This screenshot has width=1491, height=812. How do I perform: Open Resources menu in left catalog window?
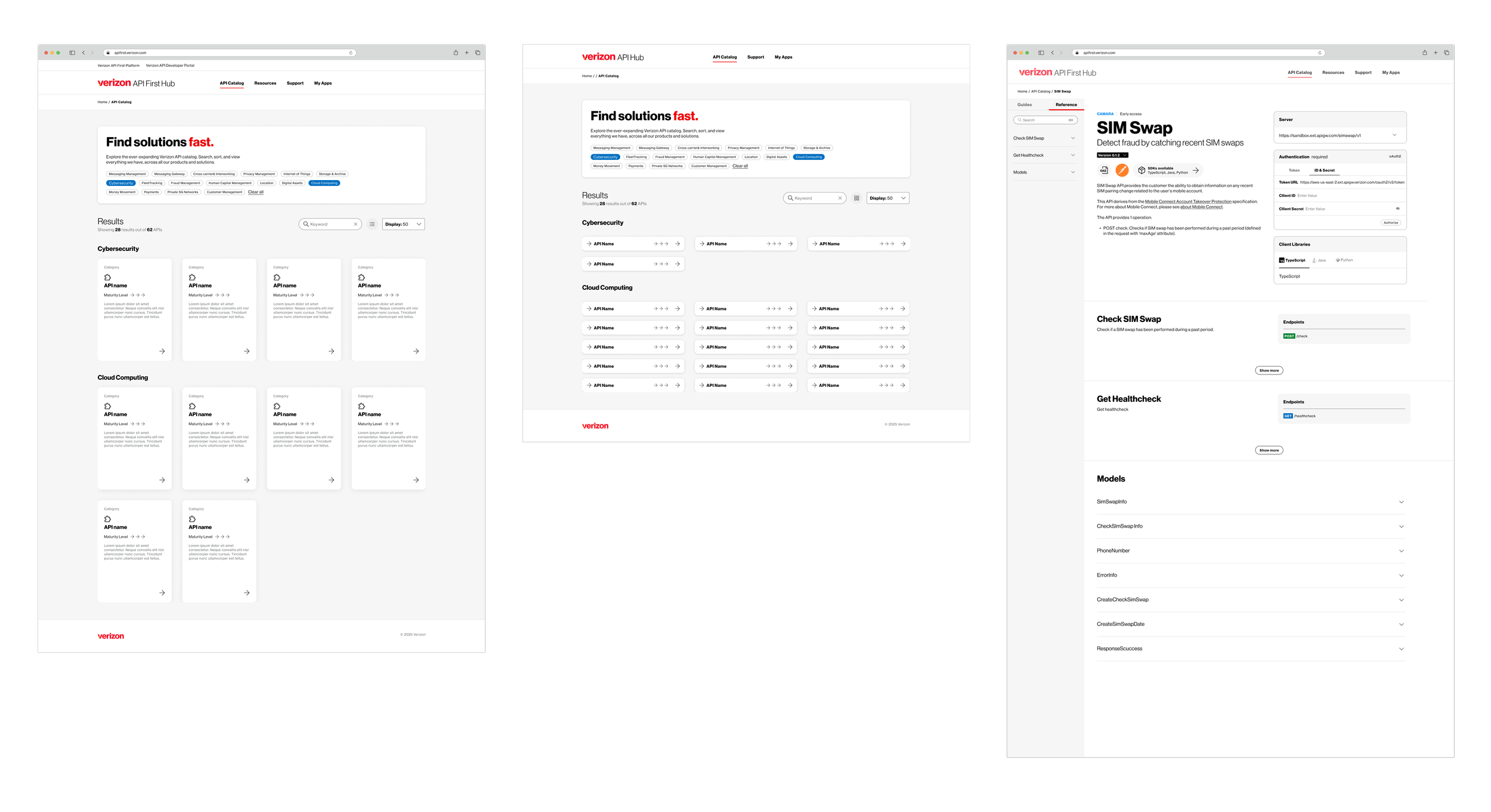click(265, 83)
